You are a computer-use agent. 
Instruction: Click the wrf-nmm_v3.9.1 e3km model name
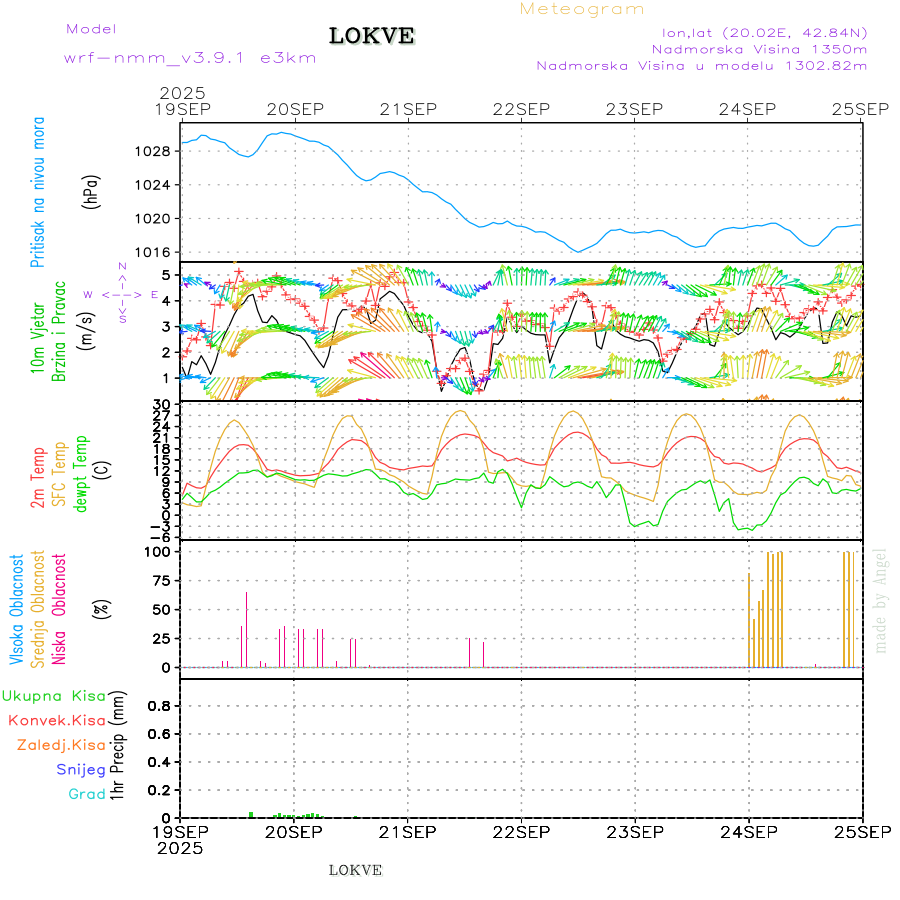click(189, 57)
